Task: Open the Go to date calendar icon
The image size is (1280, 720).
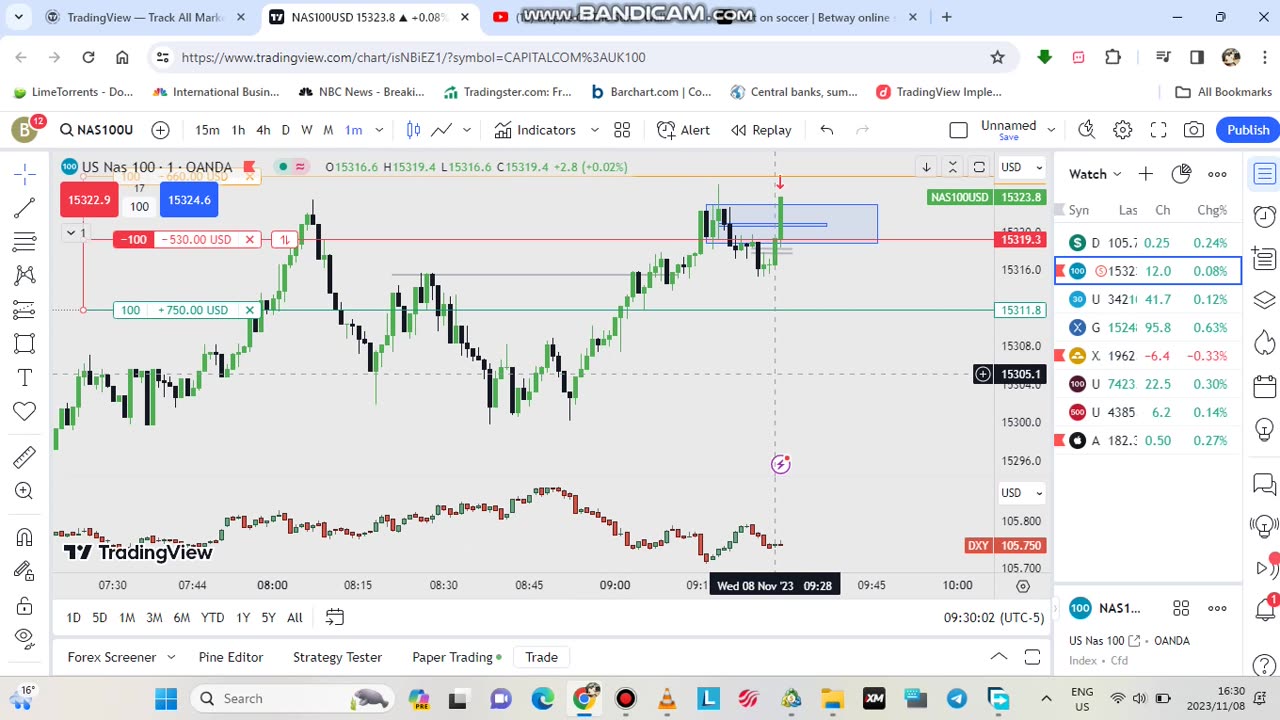Action: (334, 618)
